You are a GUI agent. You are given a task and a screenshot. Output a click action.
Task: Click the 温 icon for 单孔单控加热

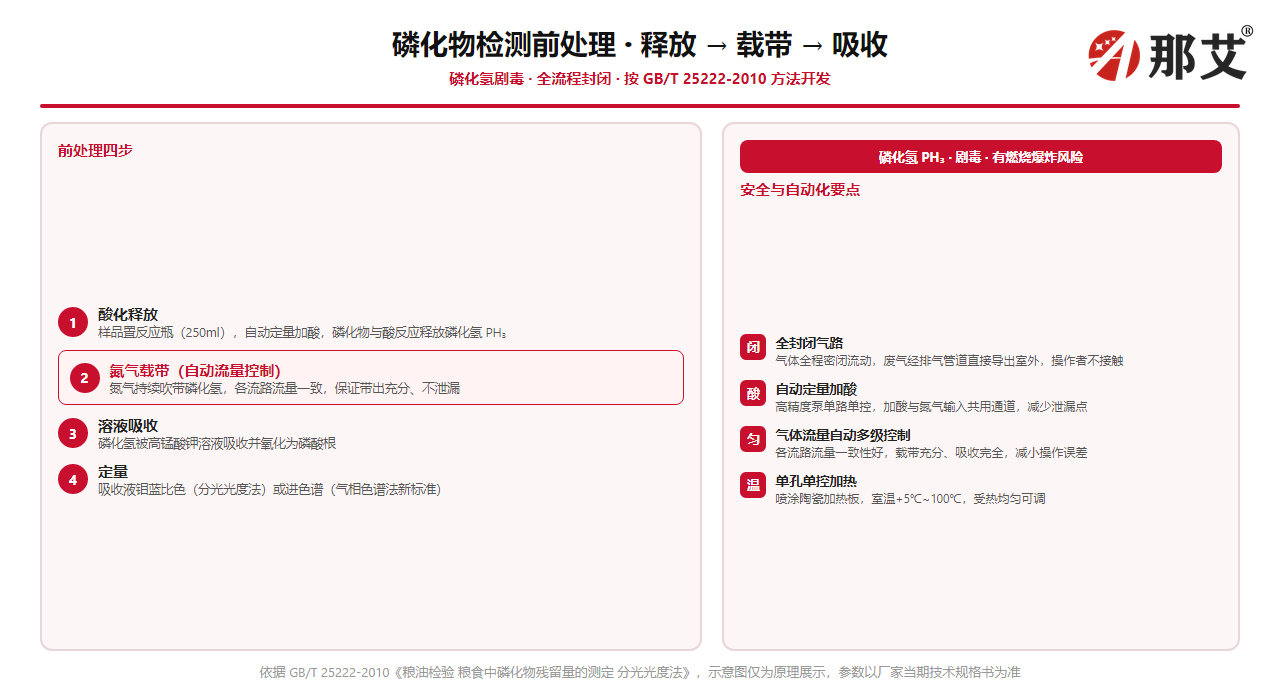(753, 485)
